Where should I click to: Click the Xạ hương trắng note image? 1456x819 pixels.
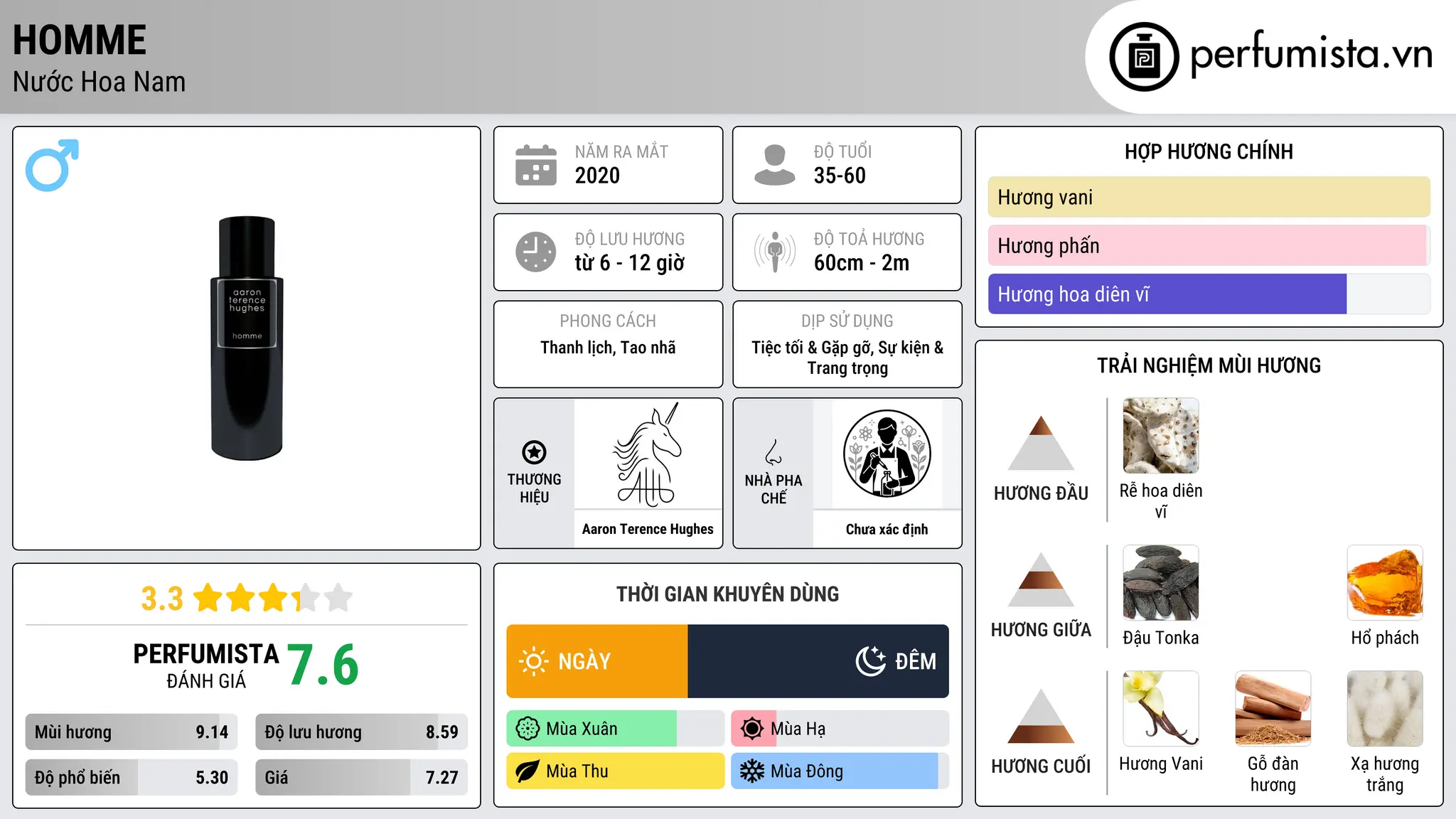pyautogui.click(x=1385, y=709)
